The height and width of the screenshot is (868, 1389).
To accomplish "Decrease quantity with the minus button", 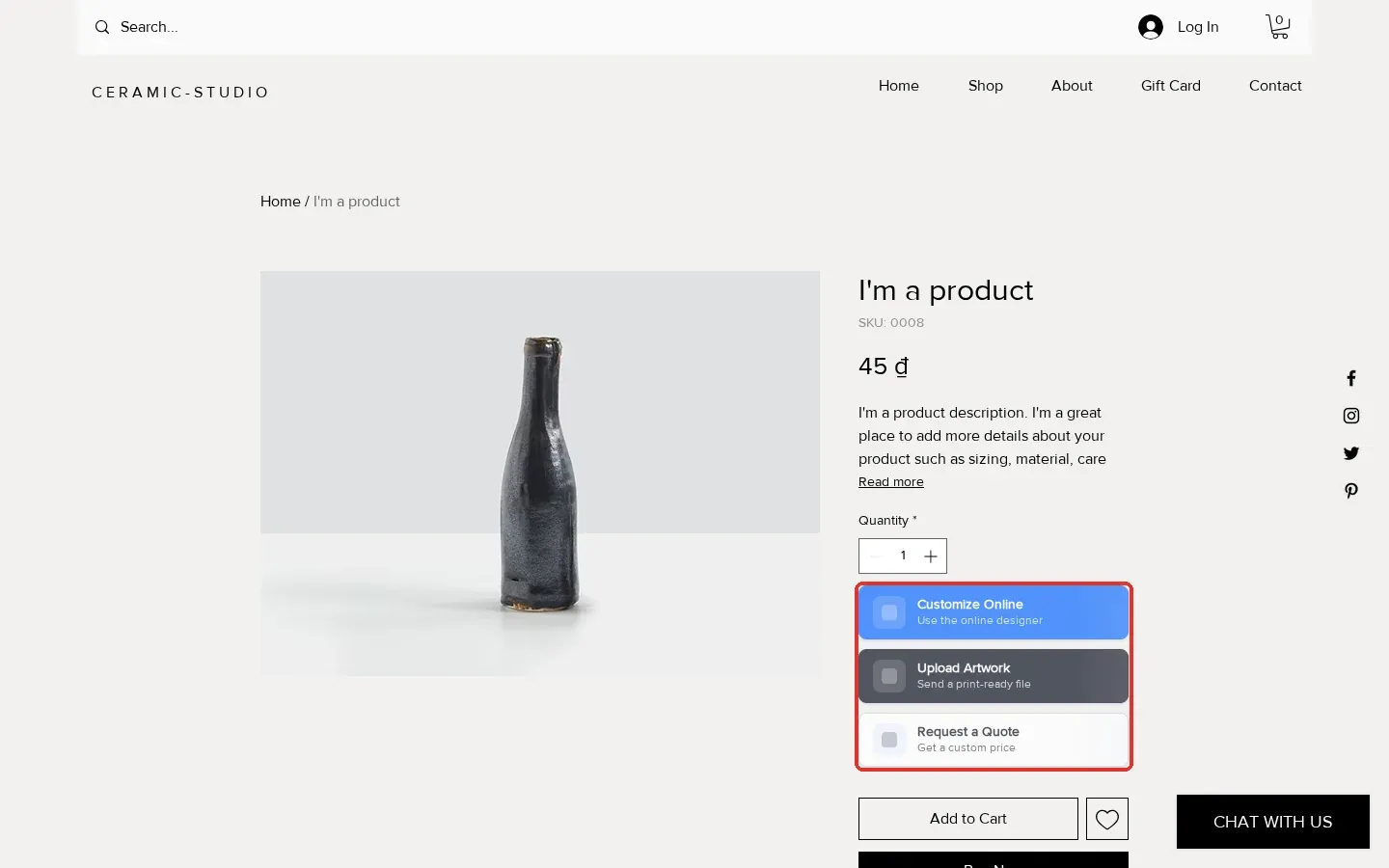I will tap(876, 556).
